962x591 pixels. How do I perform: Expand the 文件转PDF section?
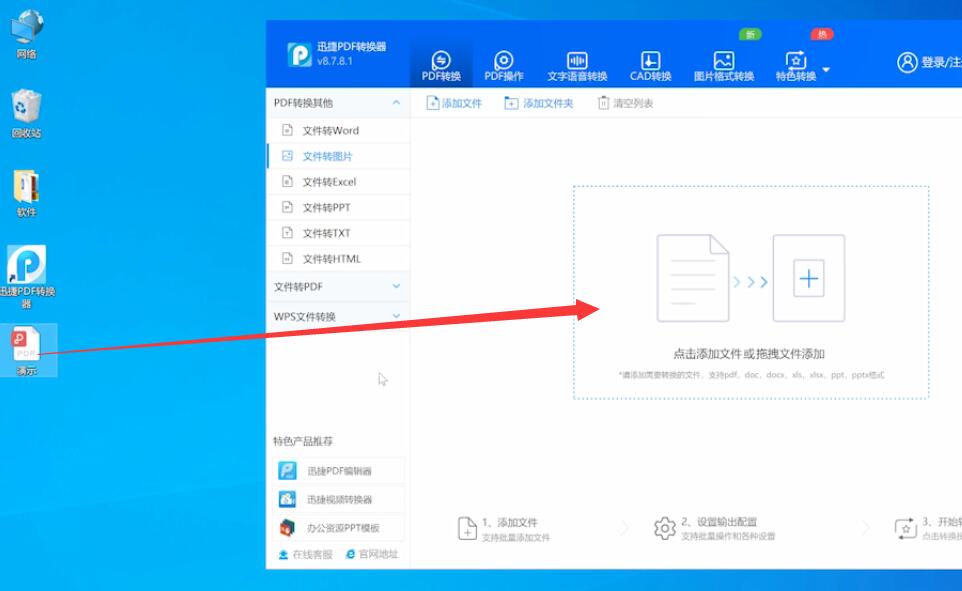click(396, 286)
